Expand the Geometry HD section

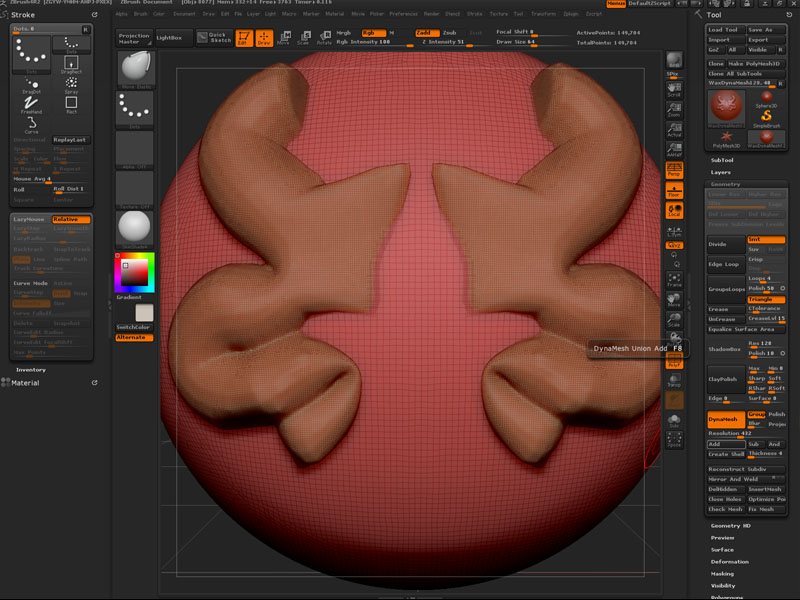pyautogui.click(x=730, y=526)
